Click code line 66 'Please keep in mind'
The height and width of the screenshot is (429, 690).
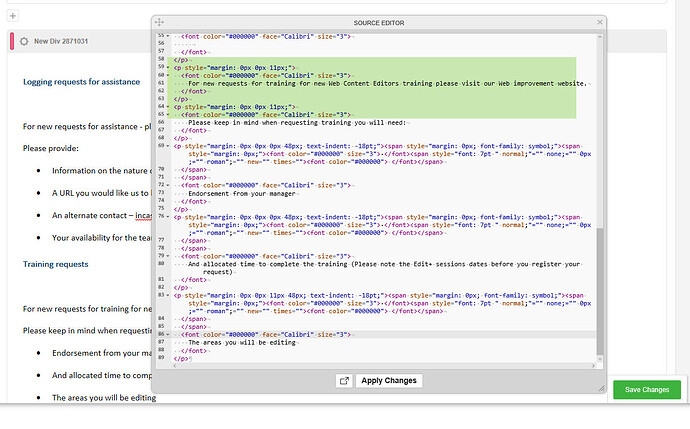point(297,122)
